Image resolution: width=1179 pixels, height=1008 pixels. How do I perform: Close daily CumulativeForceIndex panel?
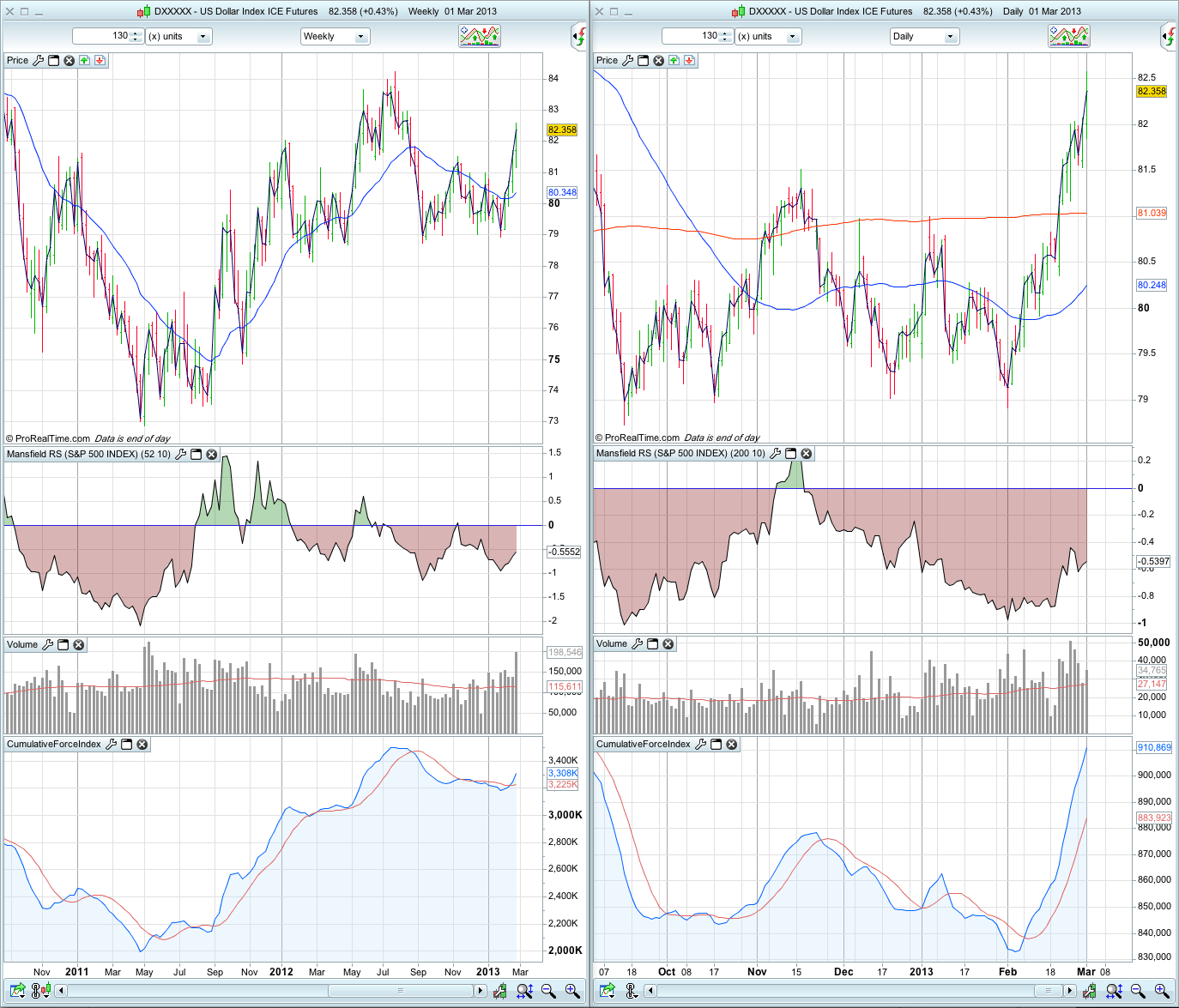coord(732,745)
